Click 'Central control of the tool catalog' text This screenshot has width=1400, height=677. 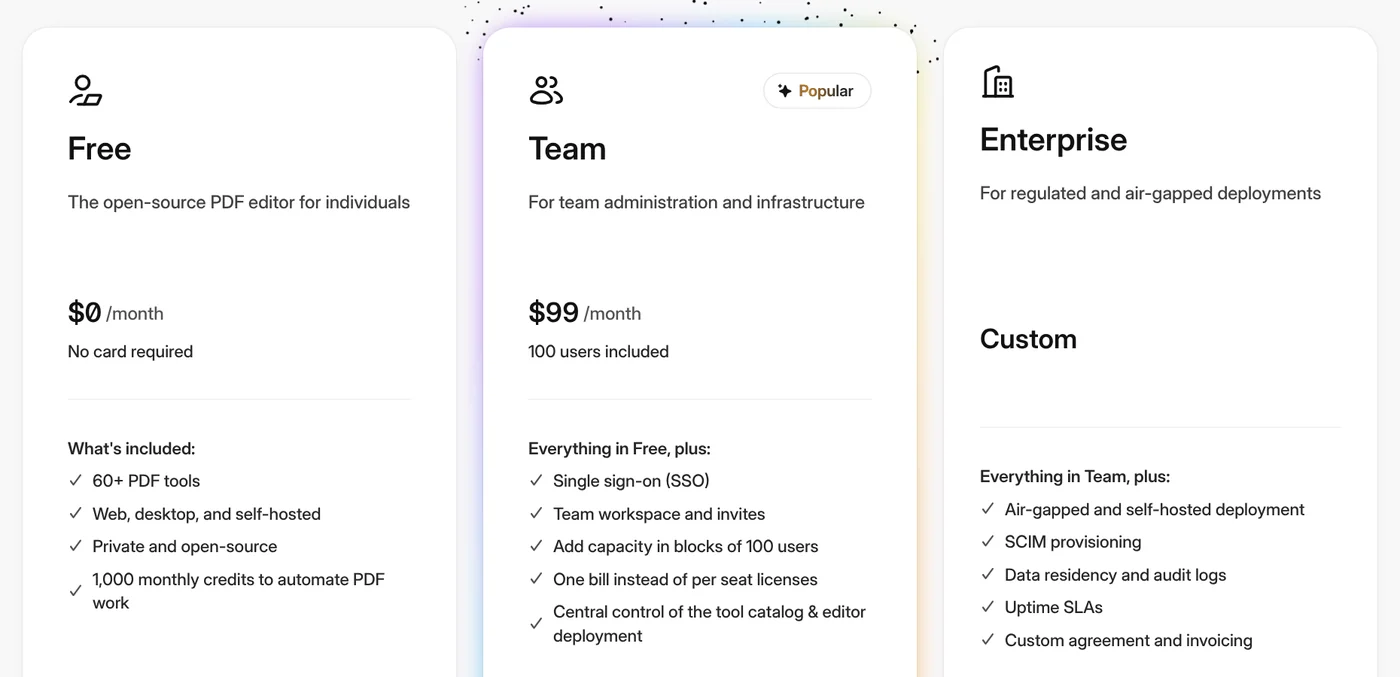point(709,624)
